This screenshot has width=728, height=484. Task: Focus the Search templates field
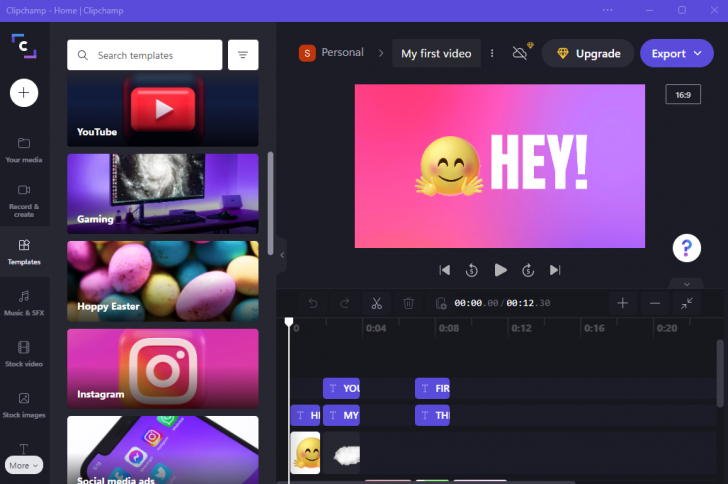click(x=144, y=55)
